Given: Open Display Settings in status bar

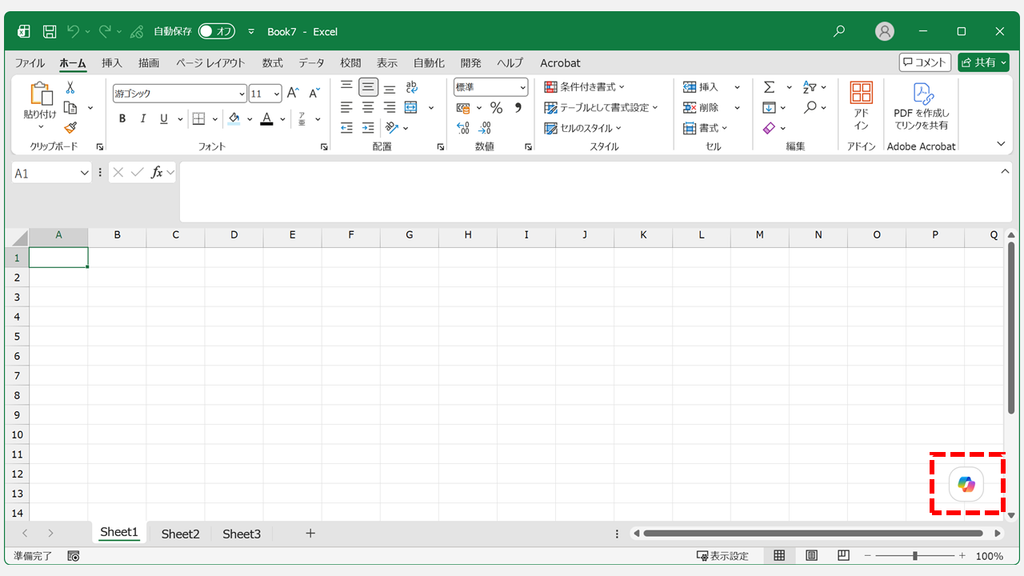Looking at the screenshot, I should (722, 556).
